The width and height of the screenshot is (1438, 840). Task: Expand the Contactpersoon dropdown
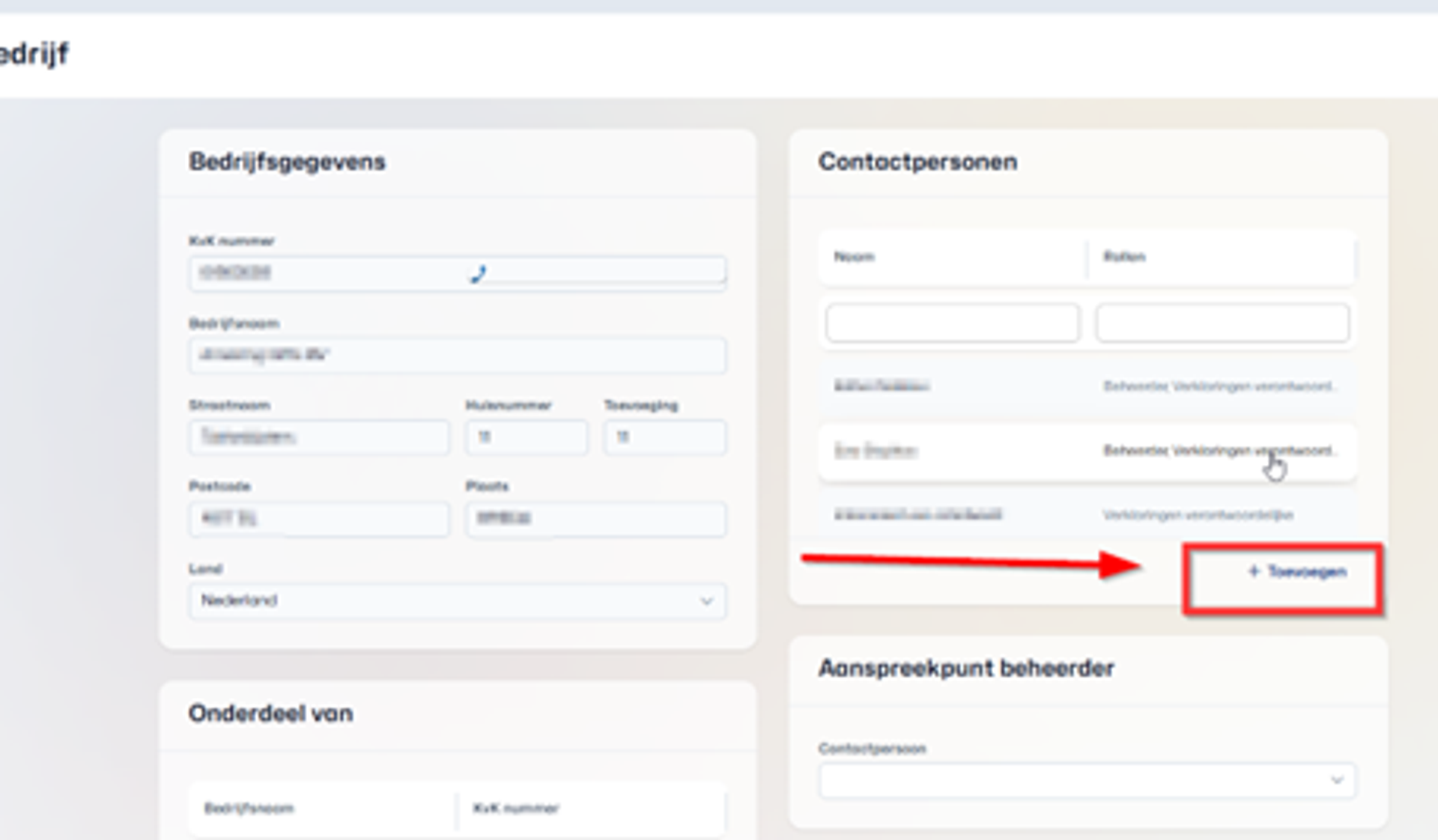click(x=1086, y=781)
